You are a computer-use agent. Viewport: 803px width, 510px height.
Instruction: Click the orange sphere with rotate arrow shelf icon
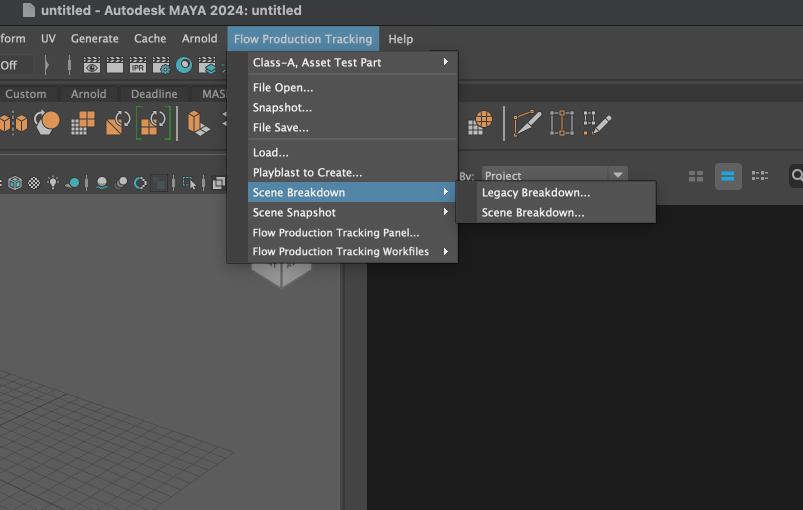(47, 123)
